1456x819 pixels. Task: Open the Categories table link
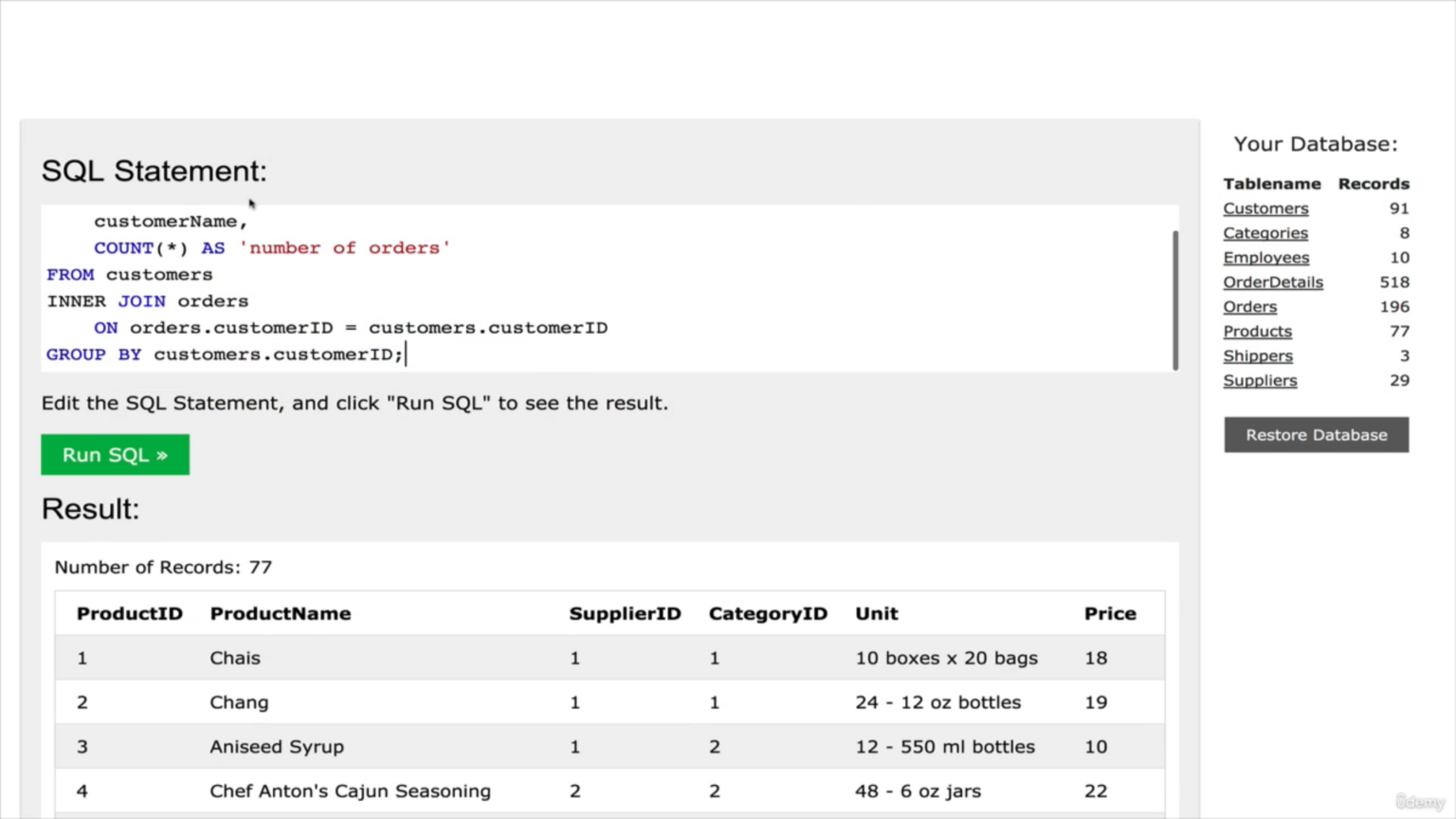click(x=1265, y=233)
